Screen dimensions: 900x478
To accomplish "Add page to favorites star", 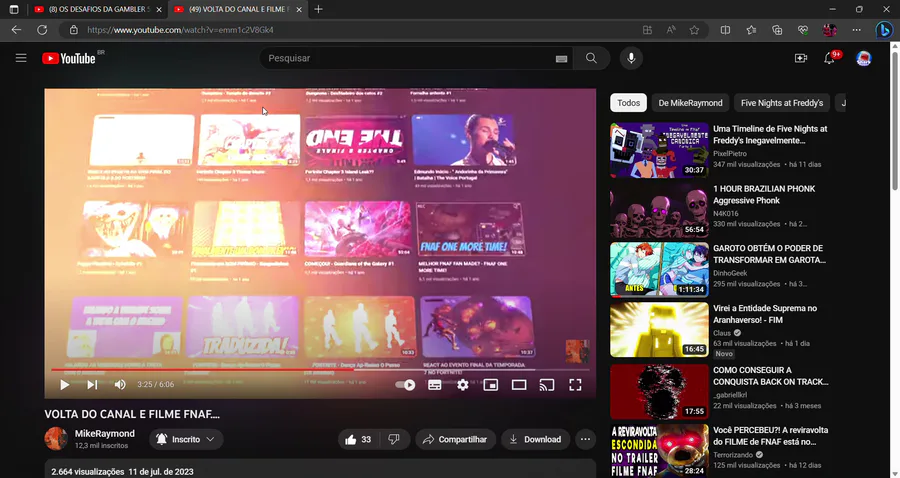I will coord(694,30).
